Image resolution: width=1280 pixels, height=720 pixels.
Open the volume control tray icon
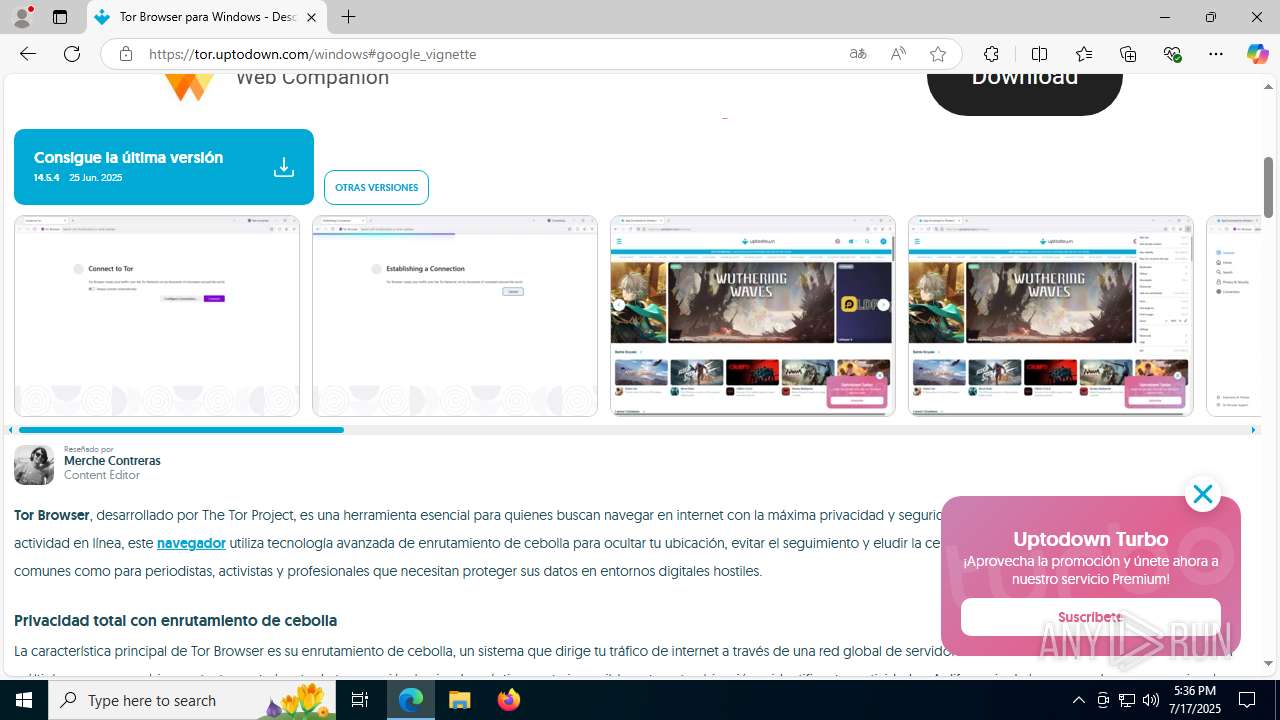(x=1151, y=700)
